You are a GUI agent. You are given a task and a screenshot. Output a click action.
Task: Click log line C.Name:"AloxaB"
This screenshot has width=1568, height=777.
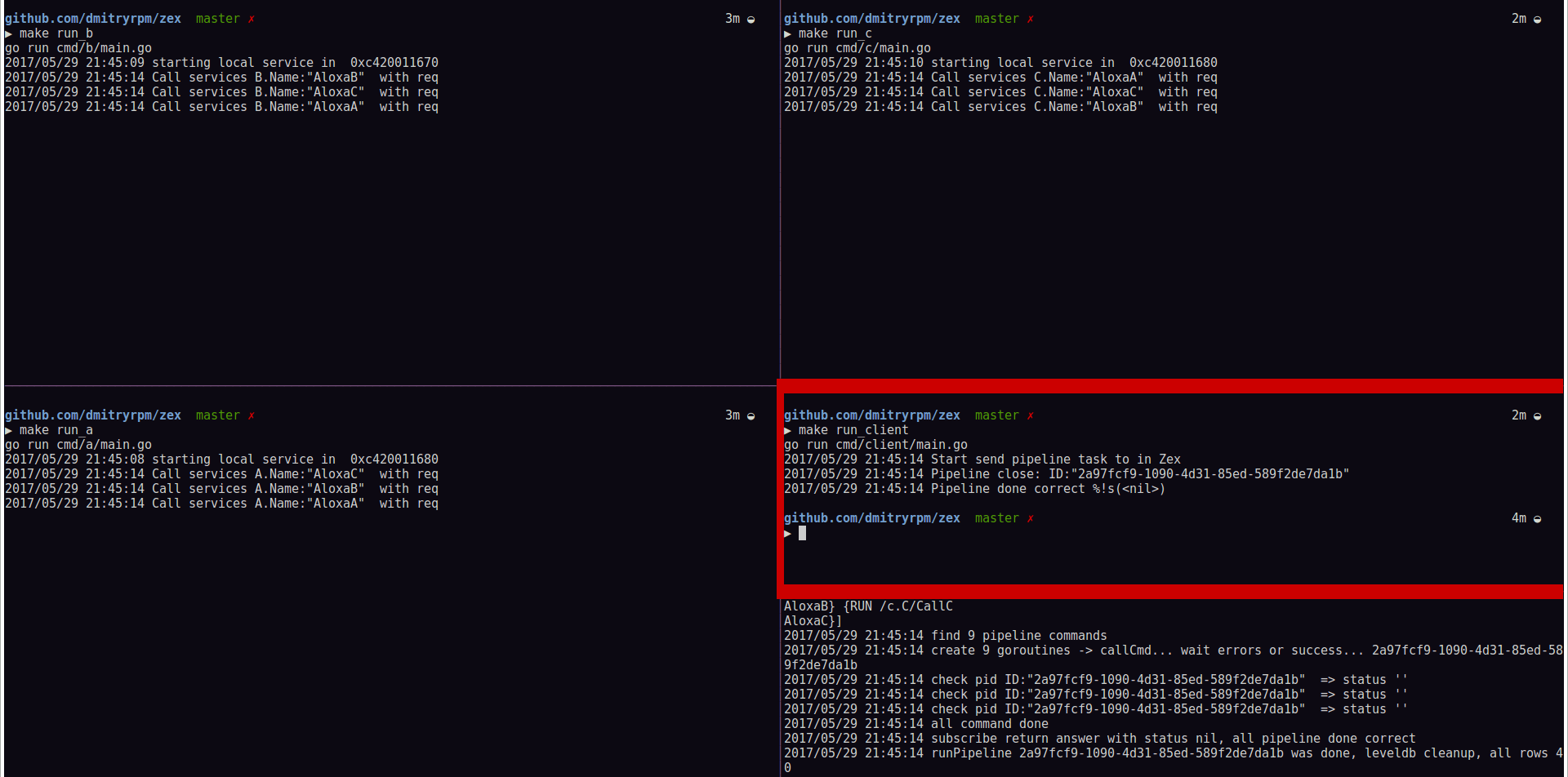click(1001, 107)
